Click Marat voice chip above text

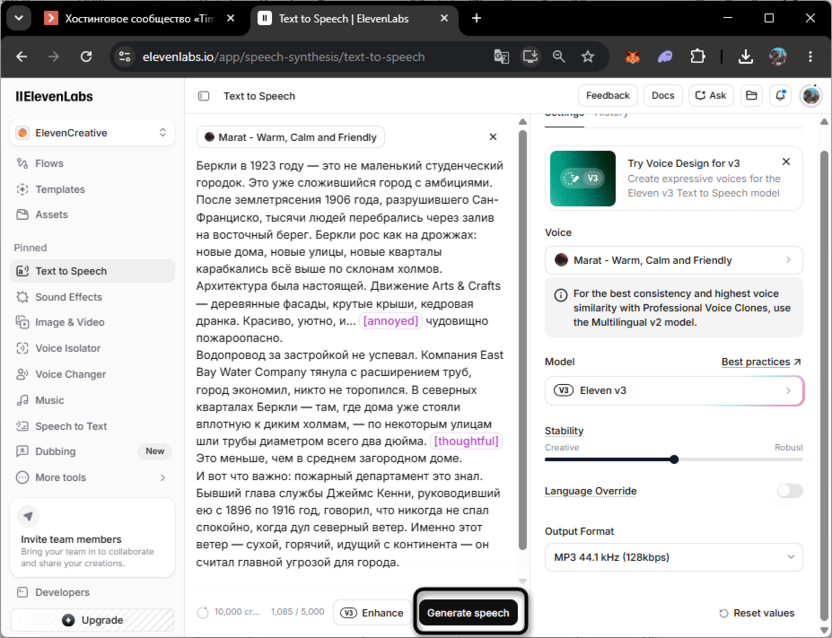pos(291,137)
